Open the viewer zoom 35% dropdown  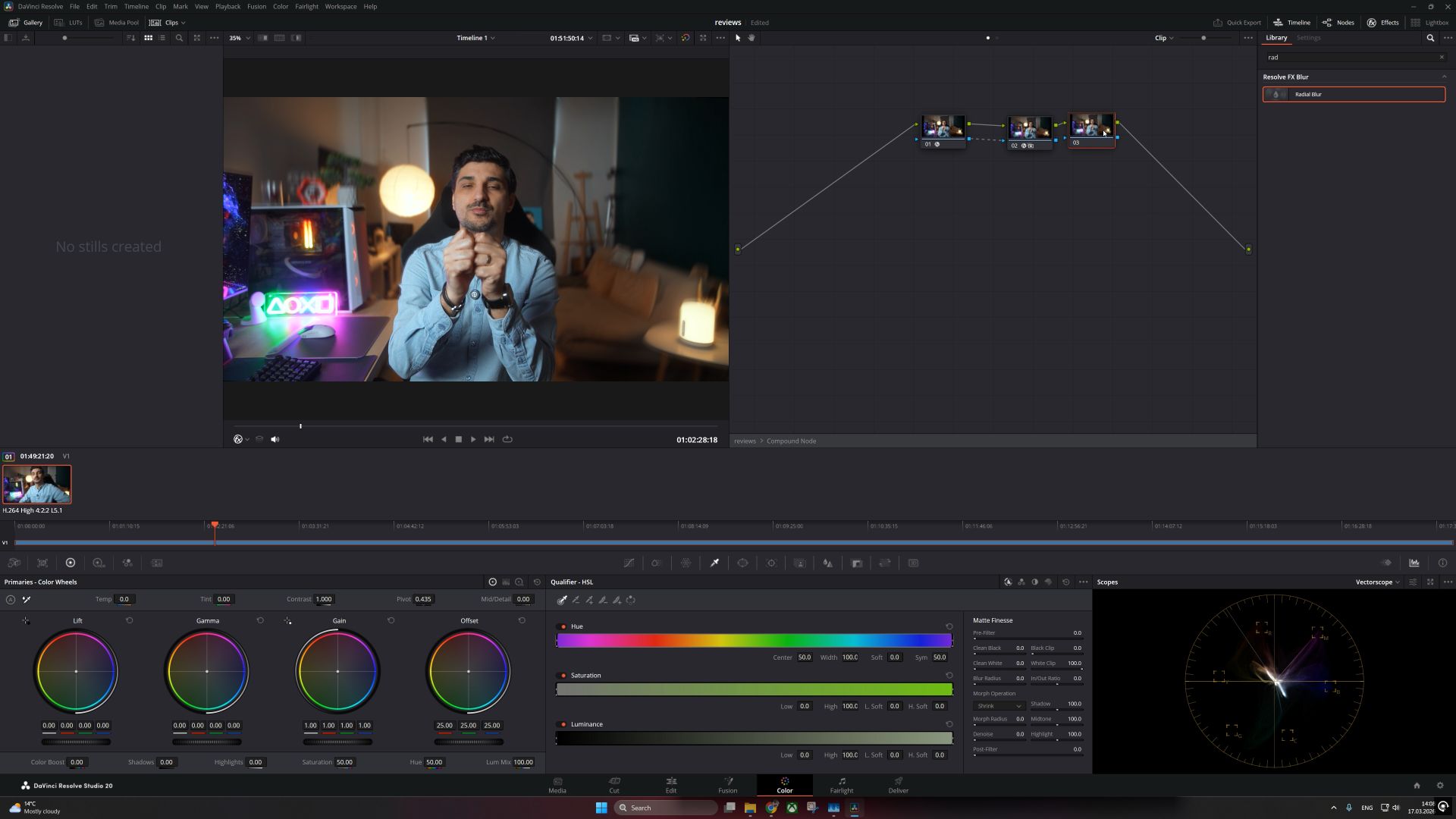(240, 38)
